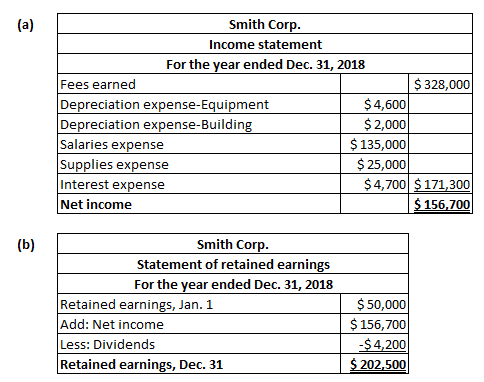The image size is (484, 382).
Task: Click the $171,300 total expenses cell
Action: coord(440,184)
